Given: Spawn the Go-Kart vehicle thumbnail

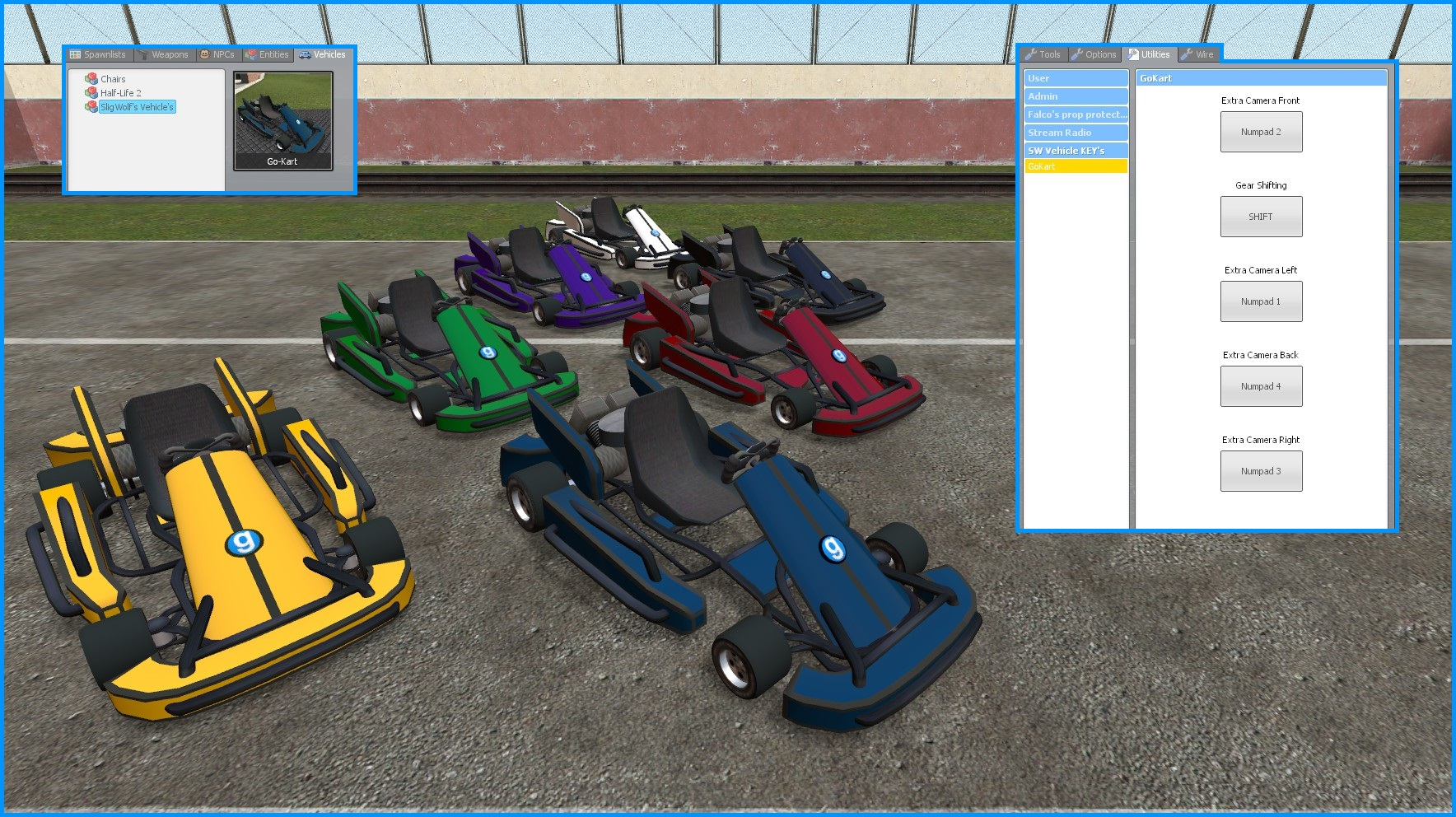Looking at the screenshot, I should click(283, 121).
